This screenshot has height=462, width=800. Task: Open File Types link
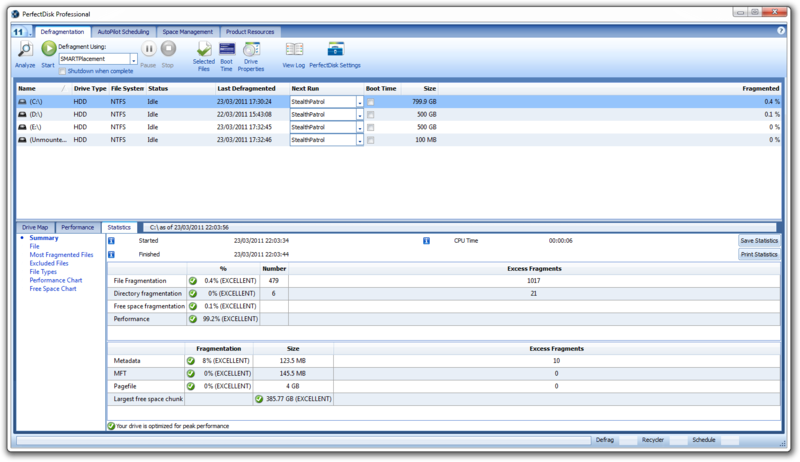pyautogui.click(x=43, y=272)
